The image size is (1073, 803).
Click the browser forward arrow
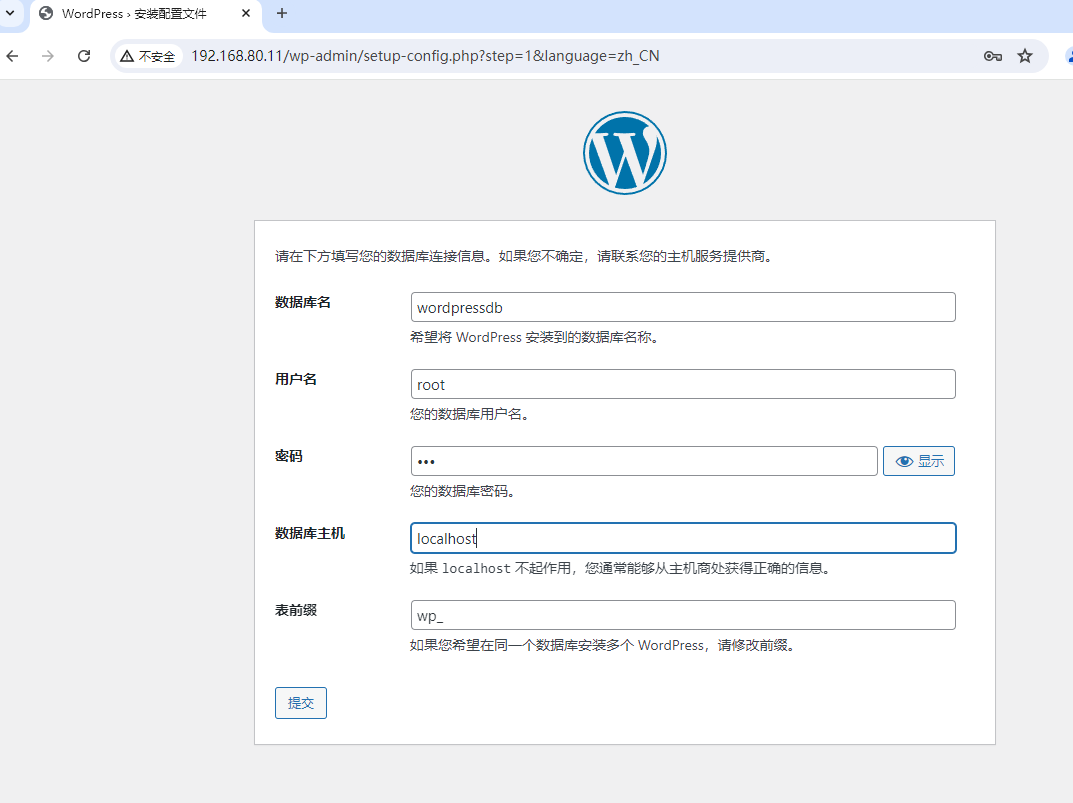[48, 56]
